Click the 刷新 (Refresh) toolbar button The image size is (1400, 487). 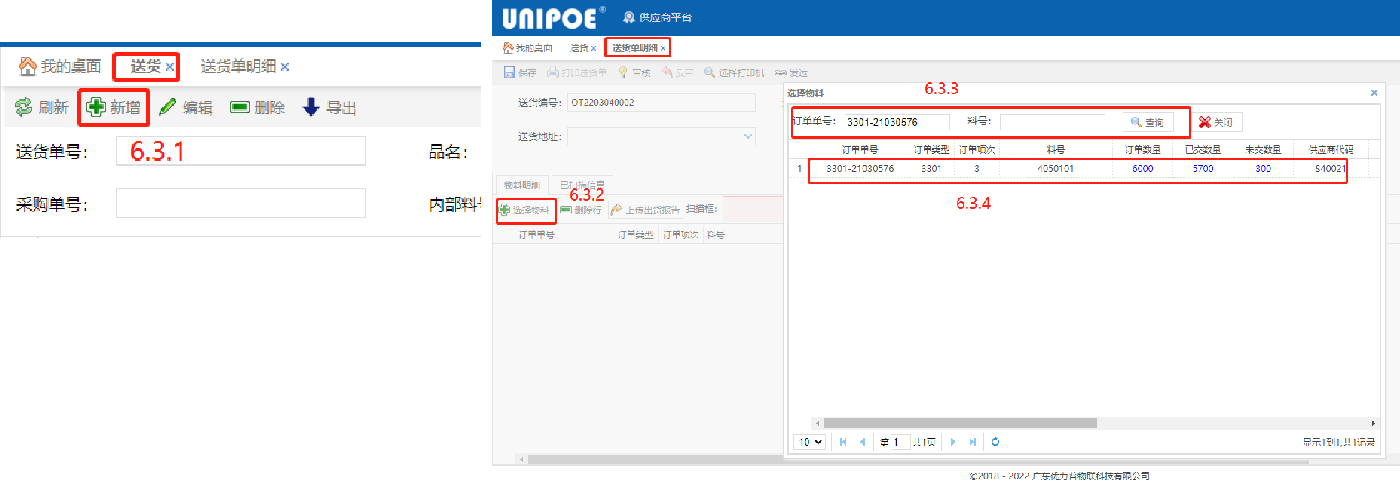[41, 108]
